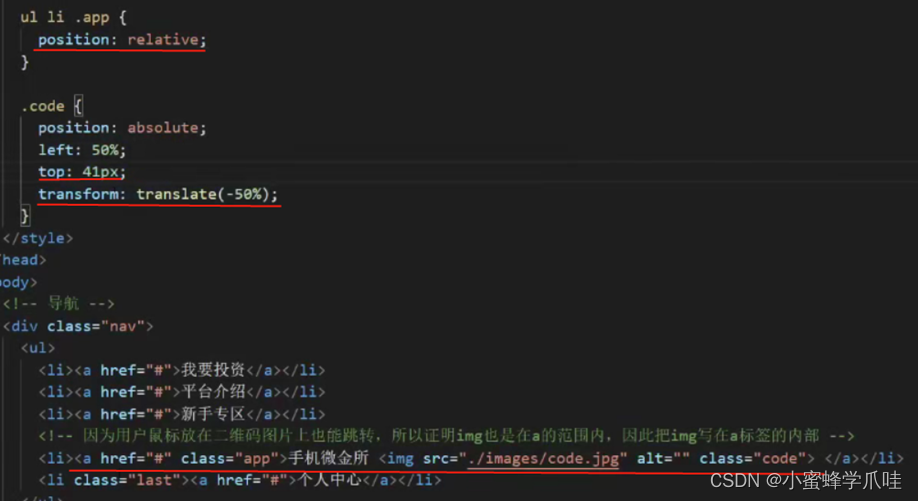Click the class="app" attribute
The width and height of the screenshot is (918, 501).
pos(230,458)
